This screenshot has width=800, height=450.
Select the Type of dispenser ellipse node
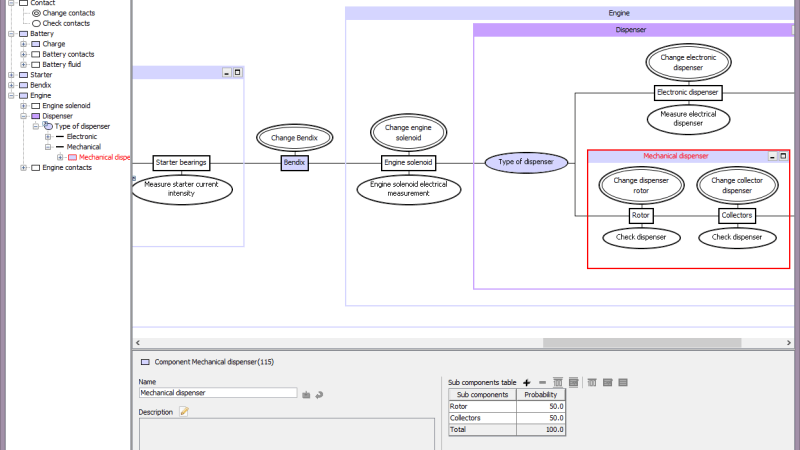[526, 162]
